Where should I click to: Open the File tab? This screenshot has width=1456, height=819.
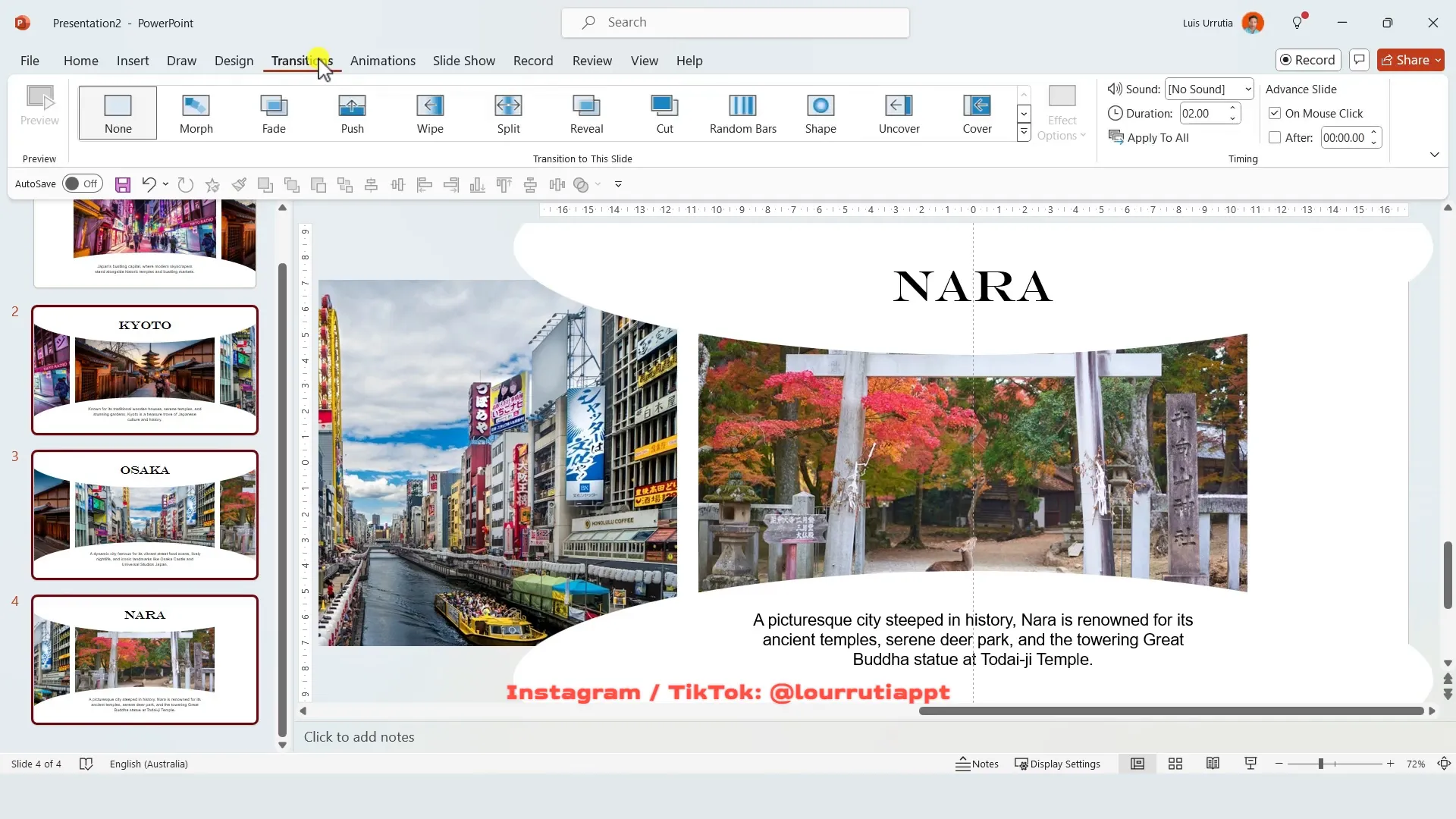point(30,61)
